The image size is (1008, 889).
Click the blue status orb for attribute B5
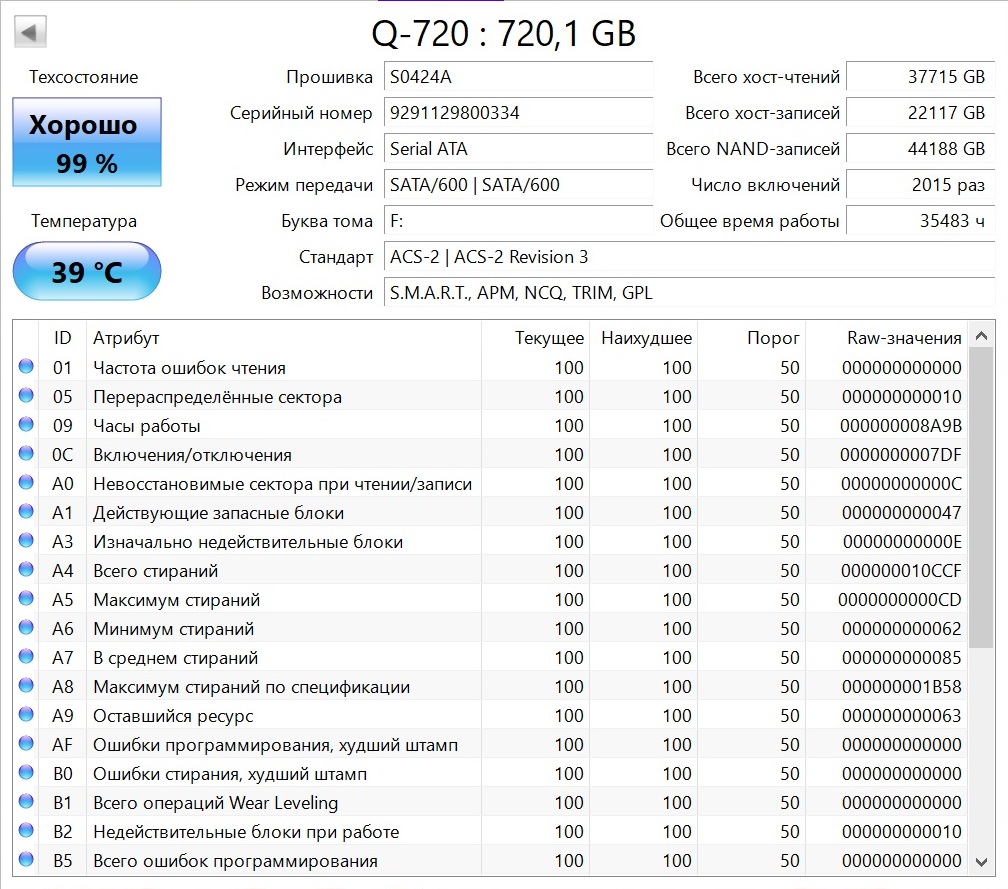coord(26,859)
